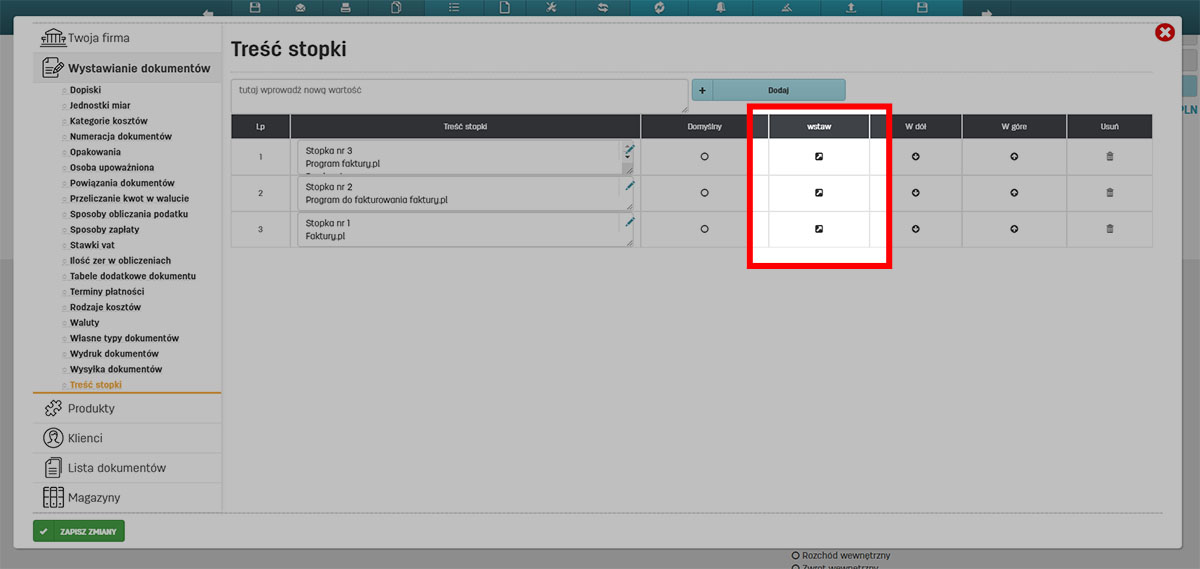The height and width of the screenshot is (569, 1200).
Task: Close the dialog with red X
Action: 1164,33
